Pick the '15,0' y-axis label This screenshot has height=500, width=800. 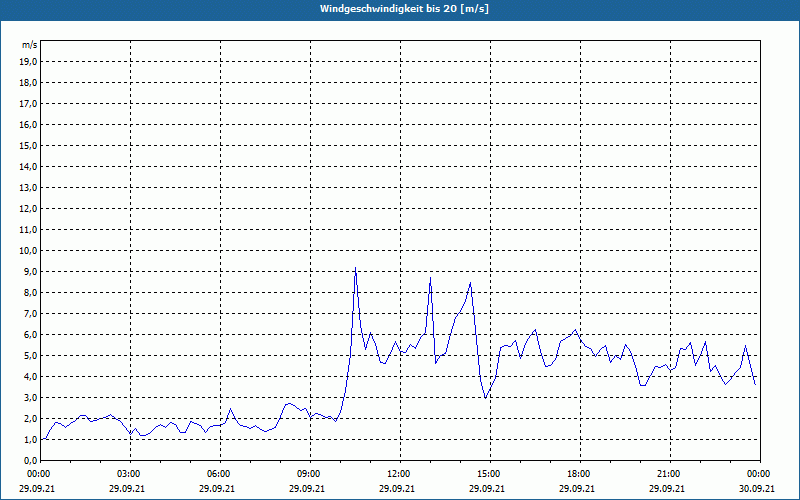coord(29,145)
